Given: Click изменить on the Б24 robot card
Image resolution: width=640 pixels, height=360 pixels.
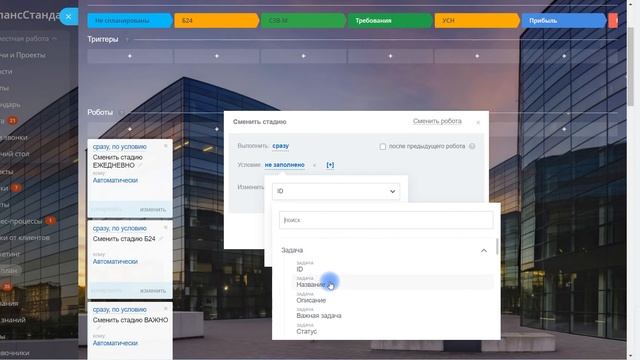Looking at the screenshot, I should click(x=153, y=291).
